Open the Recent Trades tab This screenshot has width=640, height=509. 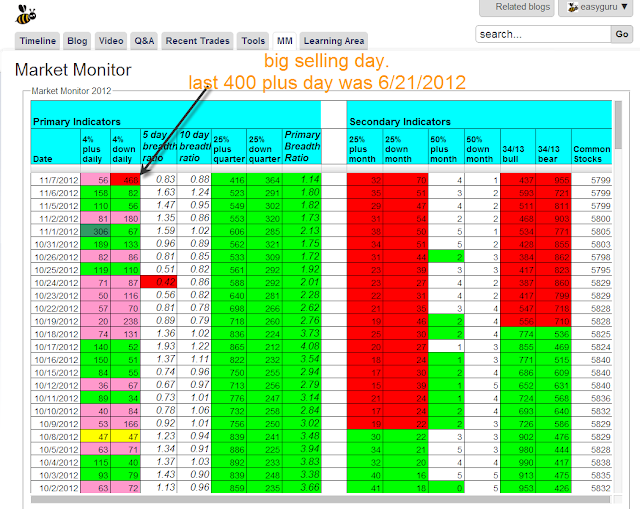[x=198, y=41]
